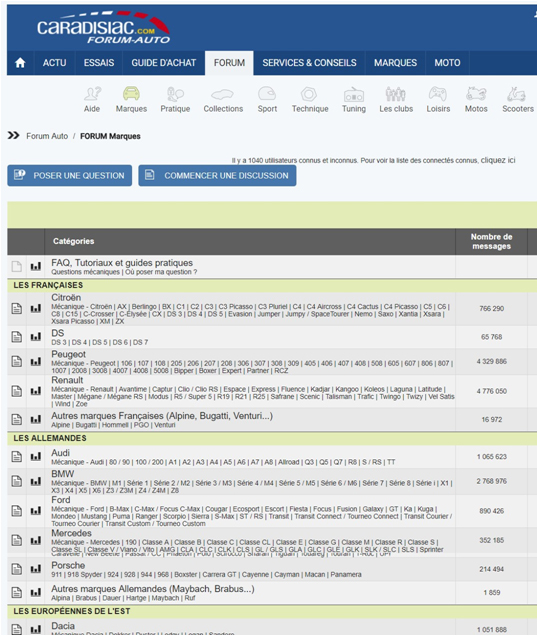Open the Citroën forum category
The width and height of the screenshot is (538, 636).
click(66, 298)
